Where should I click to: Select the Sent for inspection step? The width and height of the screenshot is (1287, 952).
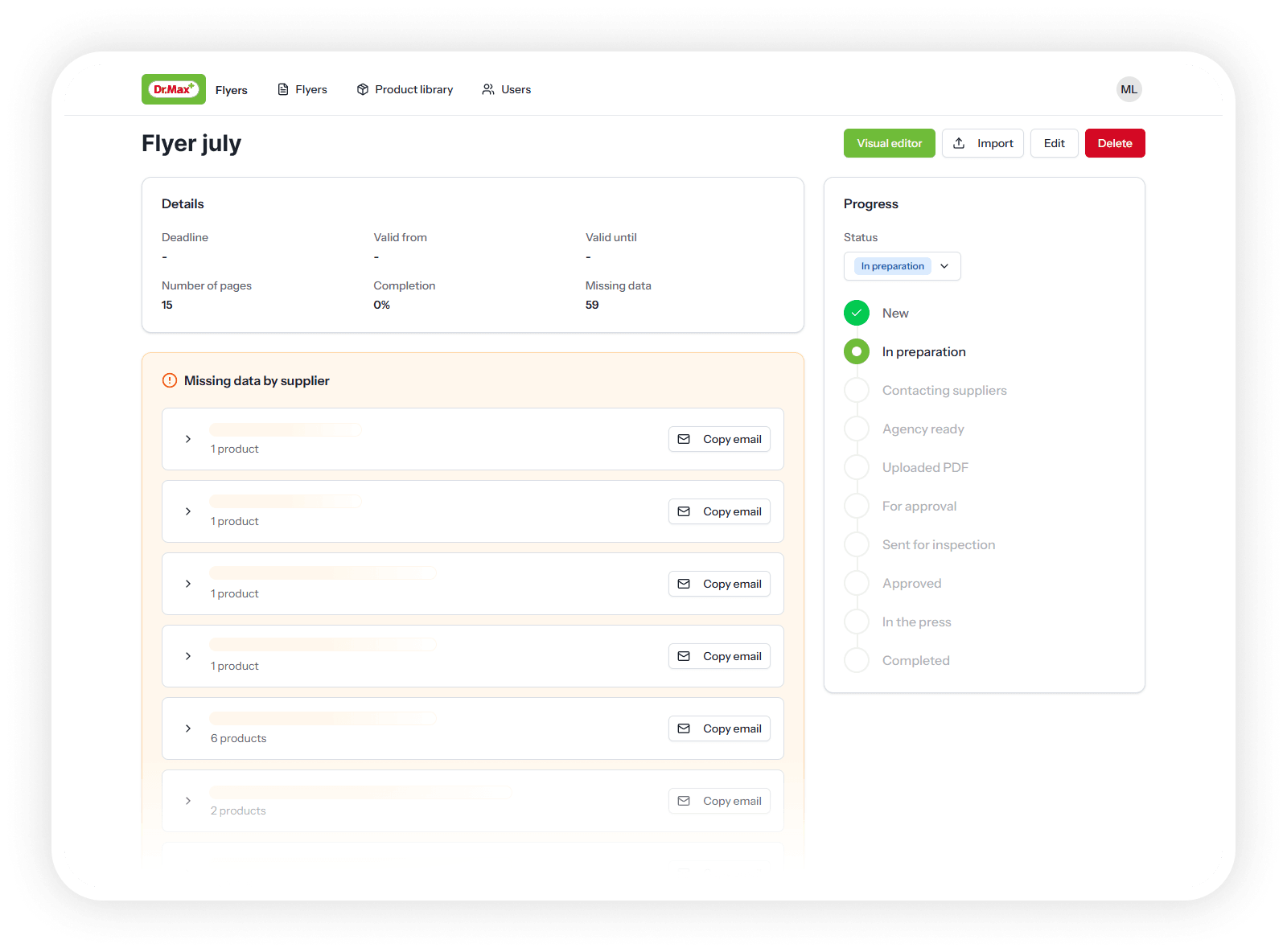(920, 544)
